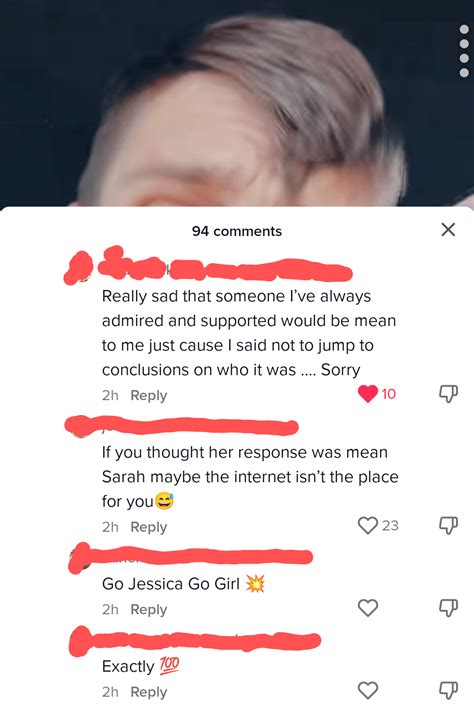Close the 94 comments panel
The width and height of the screenshot is (474, 709).
448,230
